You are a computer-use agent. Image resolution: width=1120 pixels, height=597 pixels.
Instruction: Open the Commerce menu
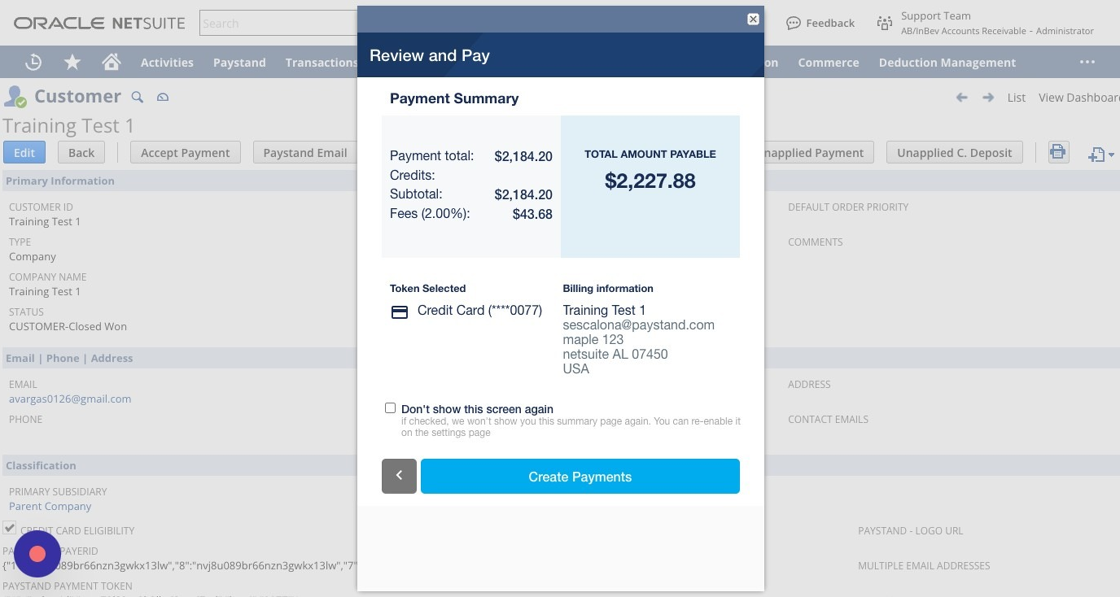point(829,63)
